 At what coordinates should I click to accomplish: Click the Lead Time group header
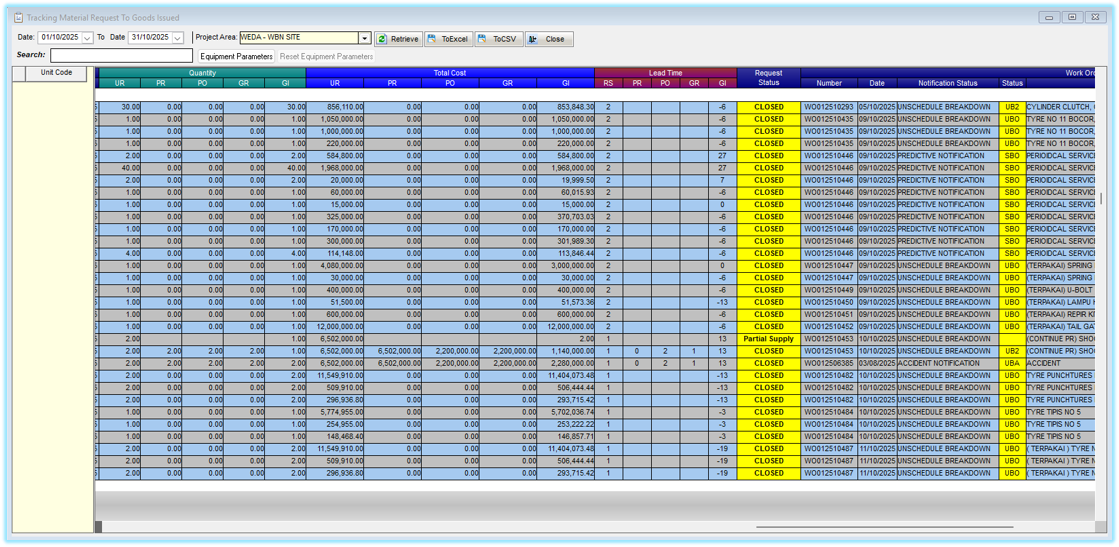(666, 73)
